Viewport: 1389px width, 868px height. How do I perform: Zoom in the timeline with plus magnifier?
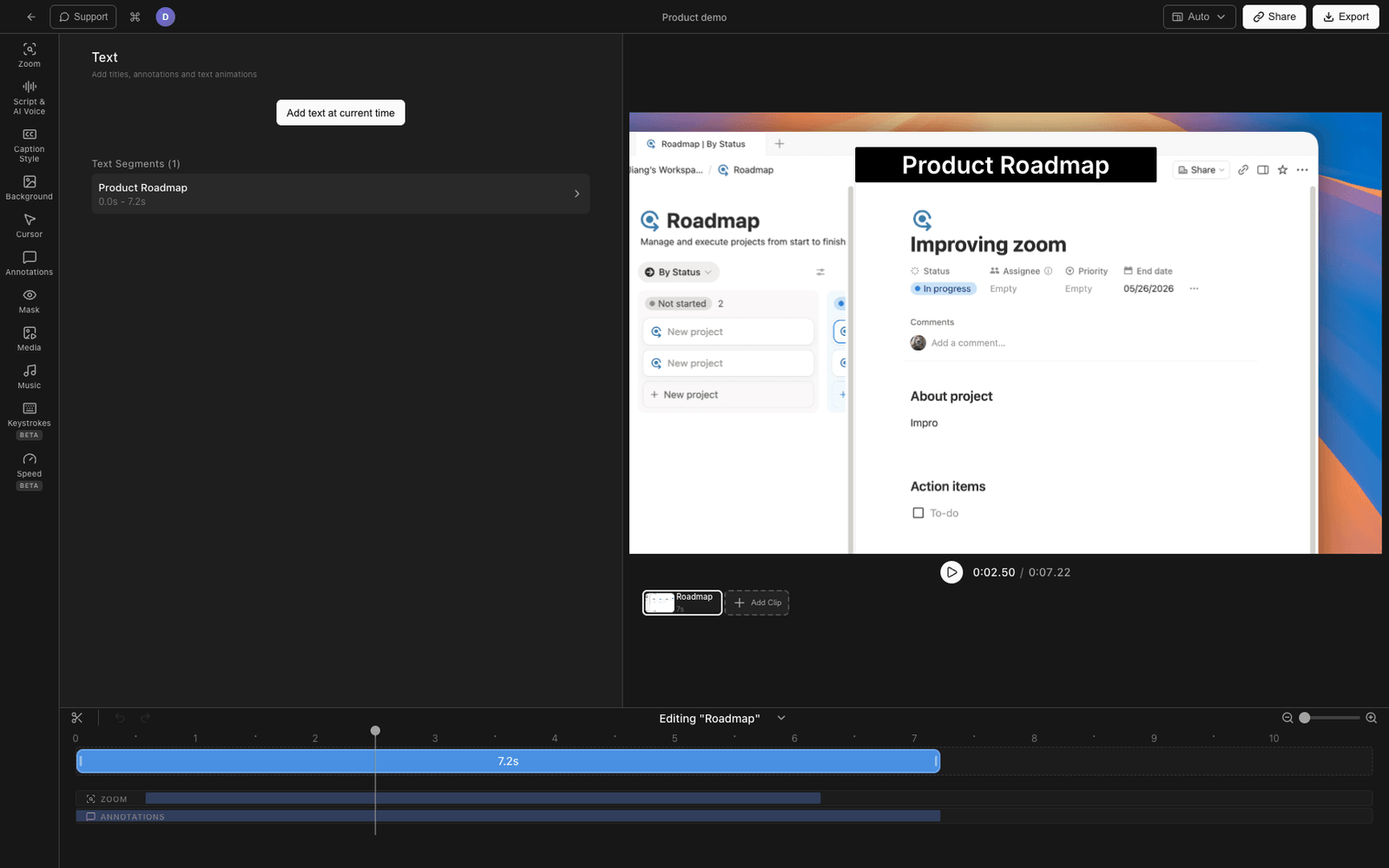click(x=1372, y=718)
